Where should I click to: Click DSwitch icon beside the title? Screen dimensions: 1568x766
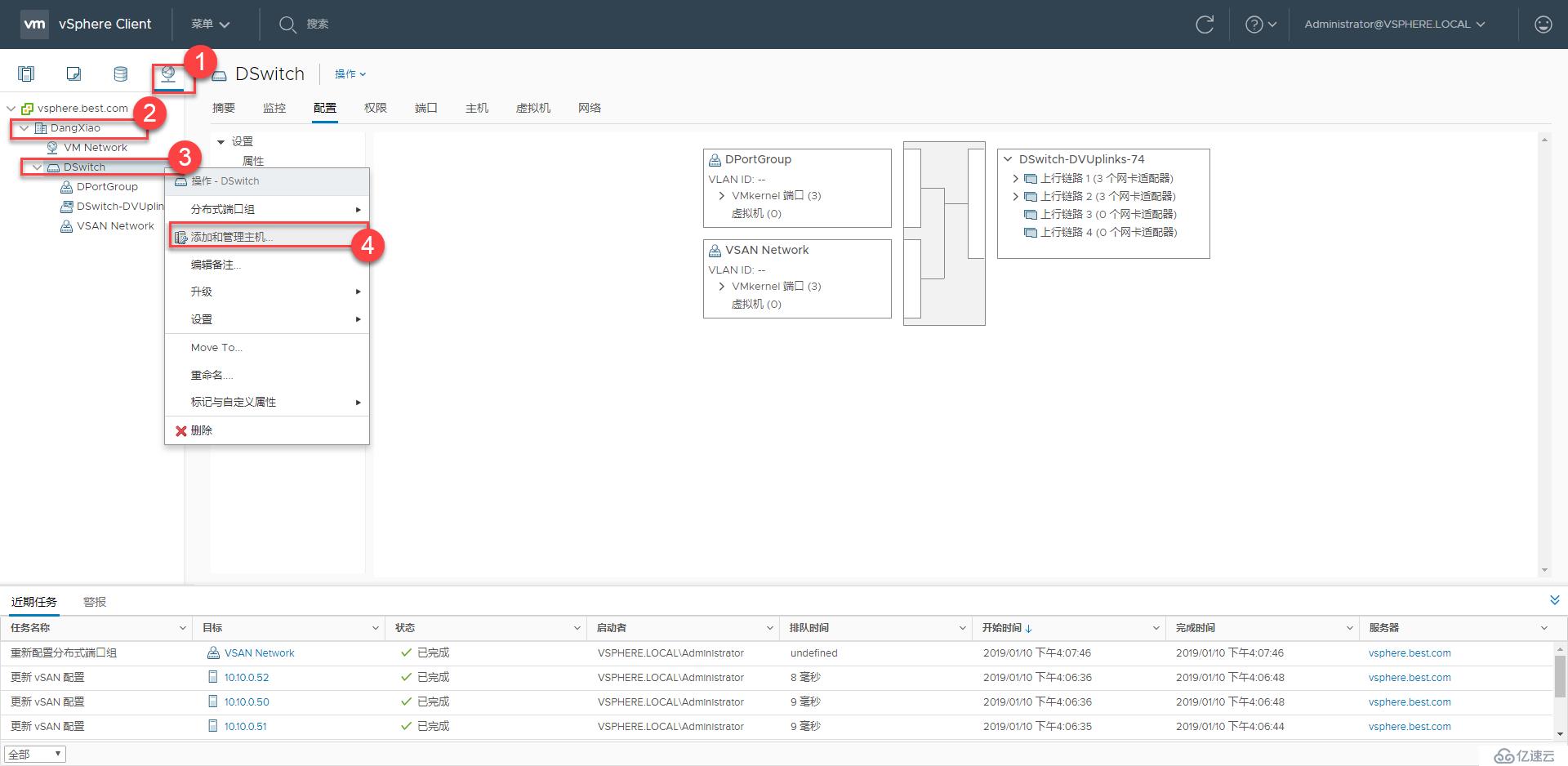pos(218,75)
